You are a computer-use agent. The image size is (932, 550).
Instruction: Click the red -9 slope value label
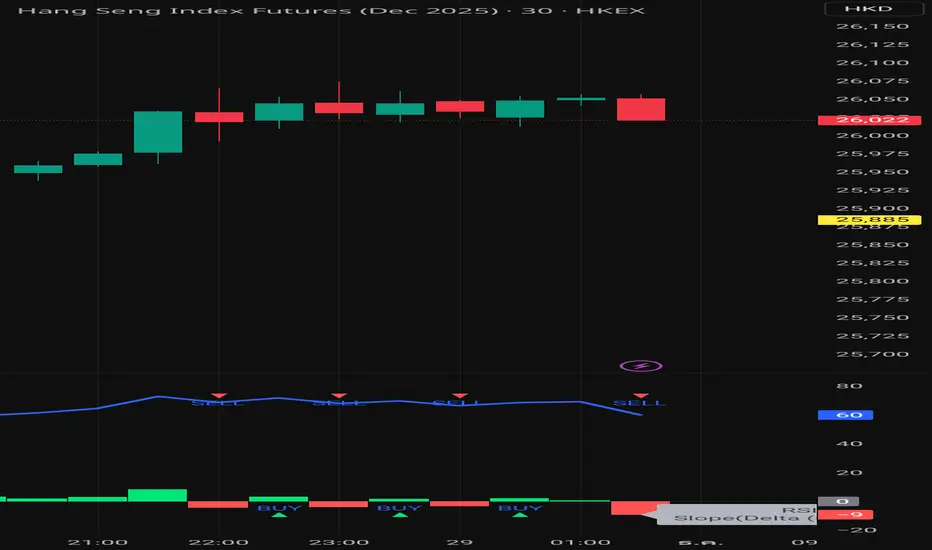click(845, 515)
